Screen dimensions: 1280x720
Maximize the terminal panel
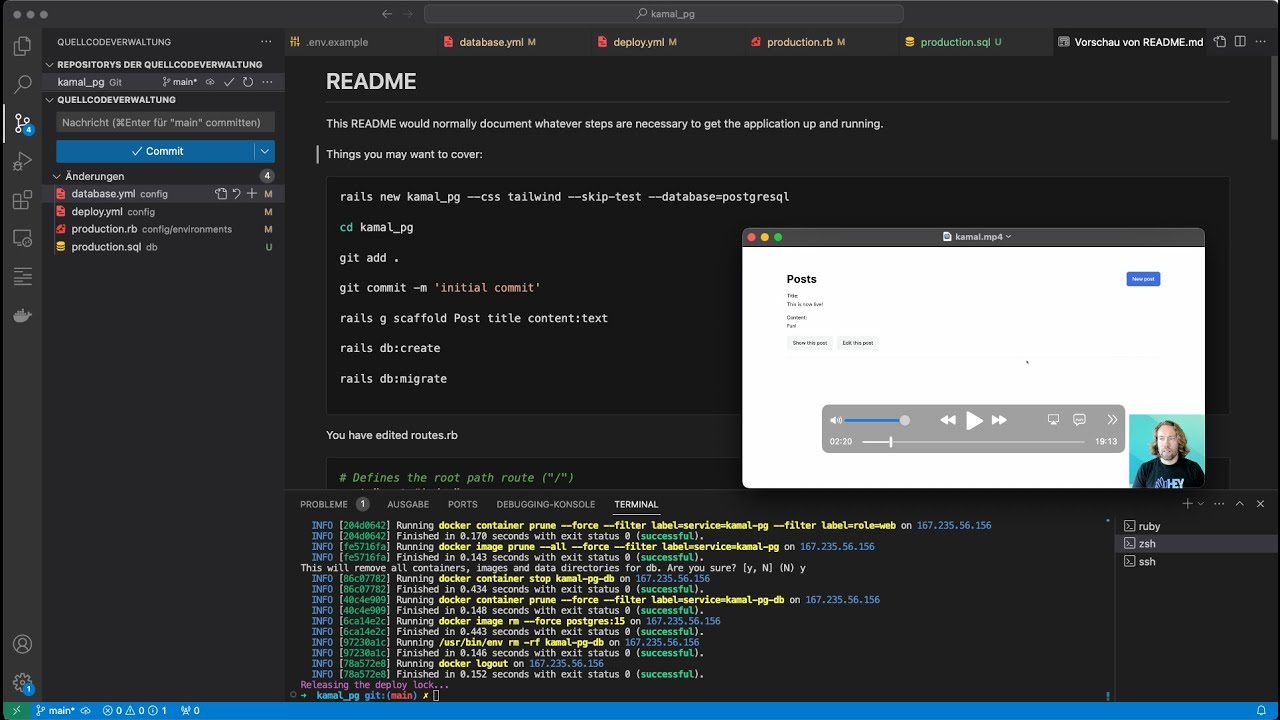click(x=1238, y=503)
